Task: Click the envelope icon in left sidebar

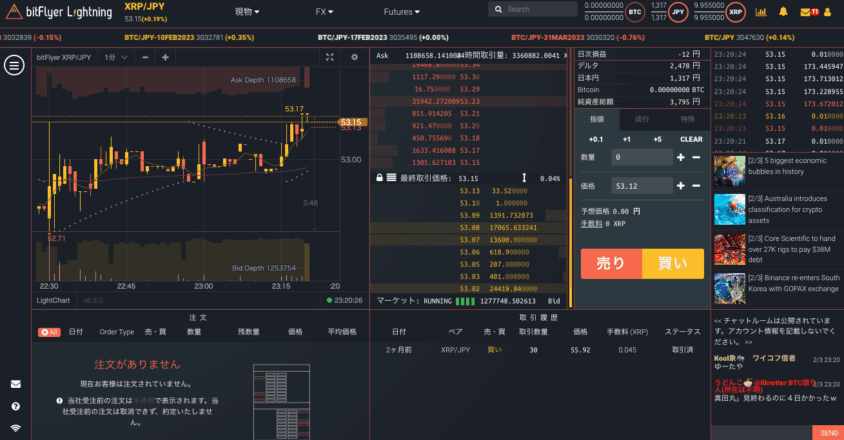Action: click(15, 384)
